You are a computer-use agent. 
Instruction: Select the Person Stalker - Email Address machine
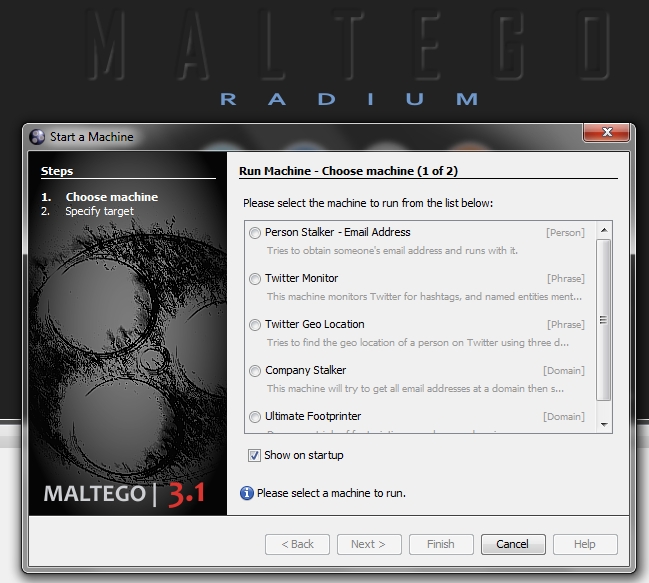tap(256, 233)
